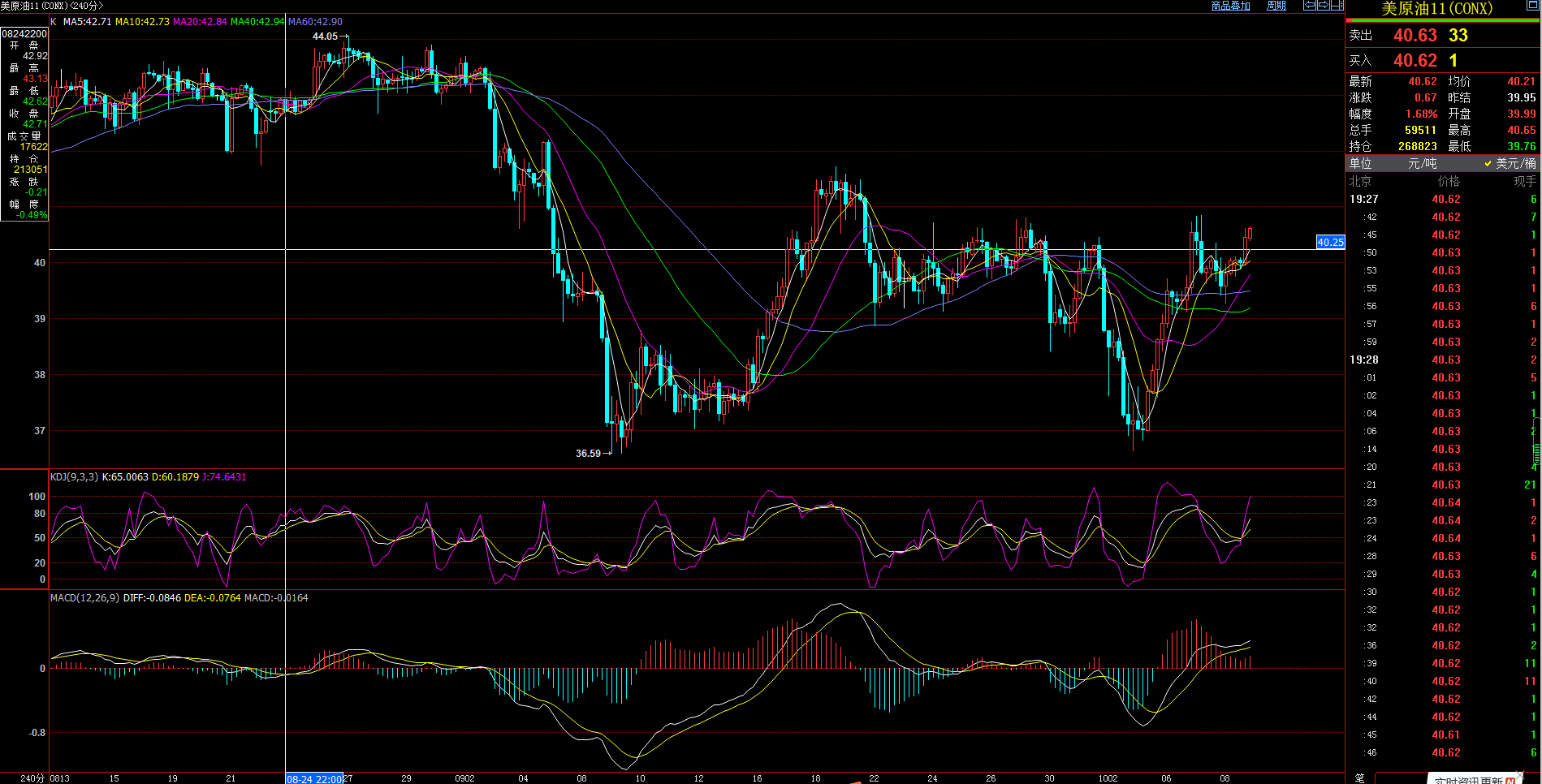Open the MACD(12,26,9) indicator settings
Image resolution: width=1542 pixels, height=784 pixels.
[x=84, y=598]
